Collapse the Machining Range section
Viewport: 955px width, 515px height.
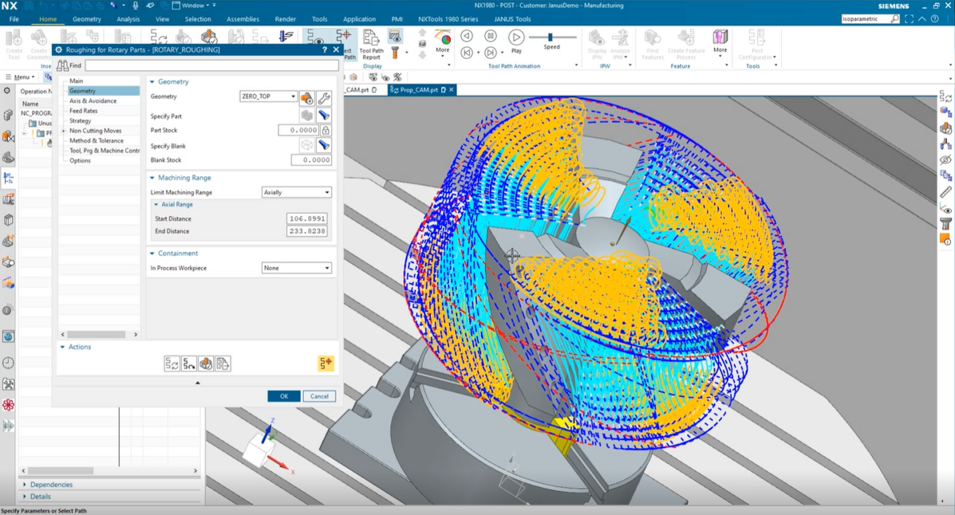(x=152, y=178)
